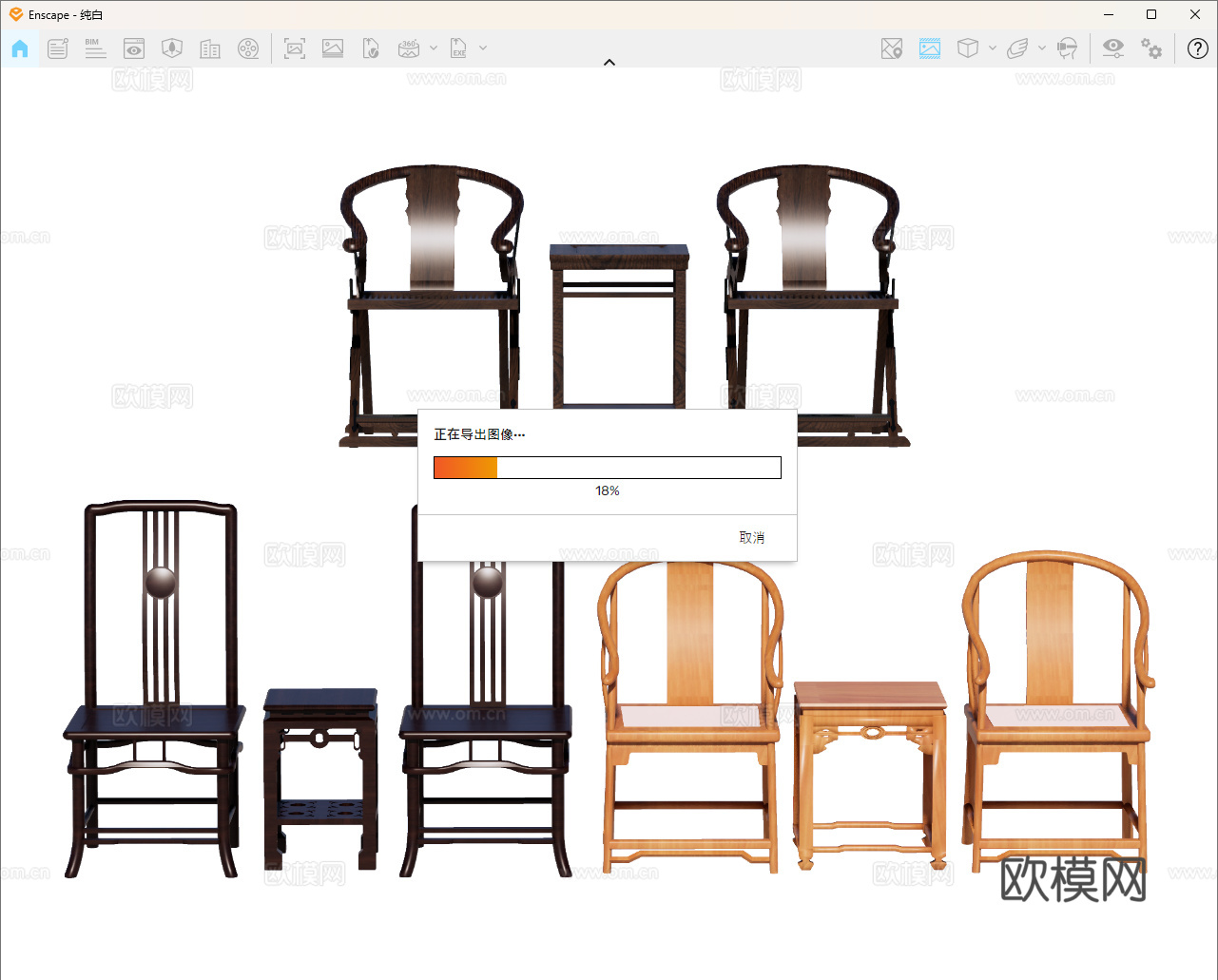Select the cube view projection icon
The image size is (1218, 980).
(x=968, y=48)
